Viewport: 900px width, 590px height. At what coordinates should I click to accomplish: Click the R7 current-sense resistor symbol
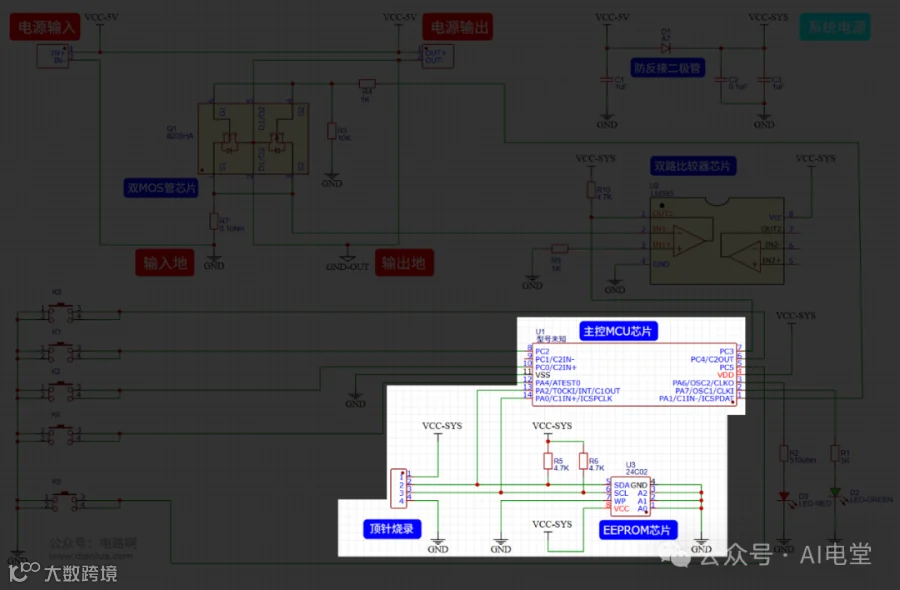(x=214, y=222)
